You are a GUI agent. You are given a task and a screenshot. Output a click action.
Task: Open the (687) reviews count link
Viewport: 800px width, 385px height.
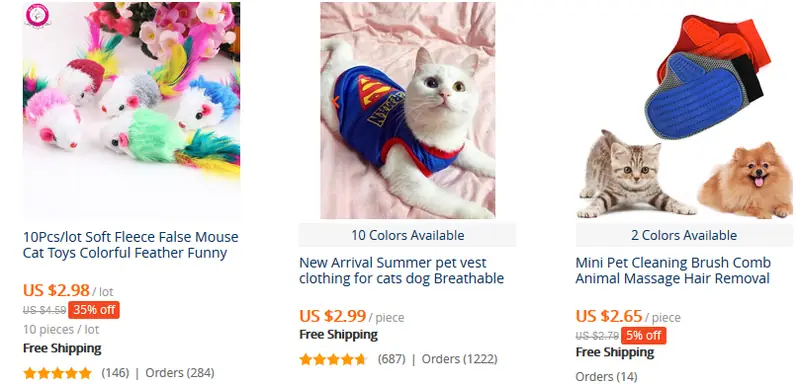click(x=391, y=360)
